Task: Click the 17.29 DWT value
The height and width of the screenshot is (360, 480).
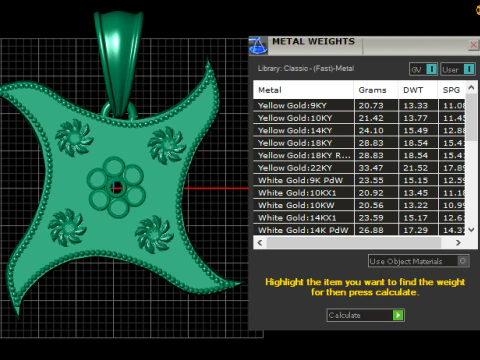Action: tap(415, 230)
